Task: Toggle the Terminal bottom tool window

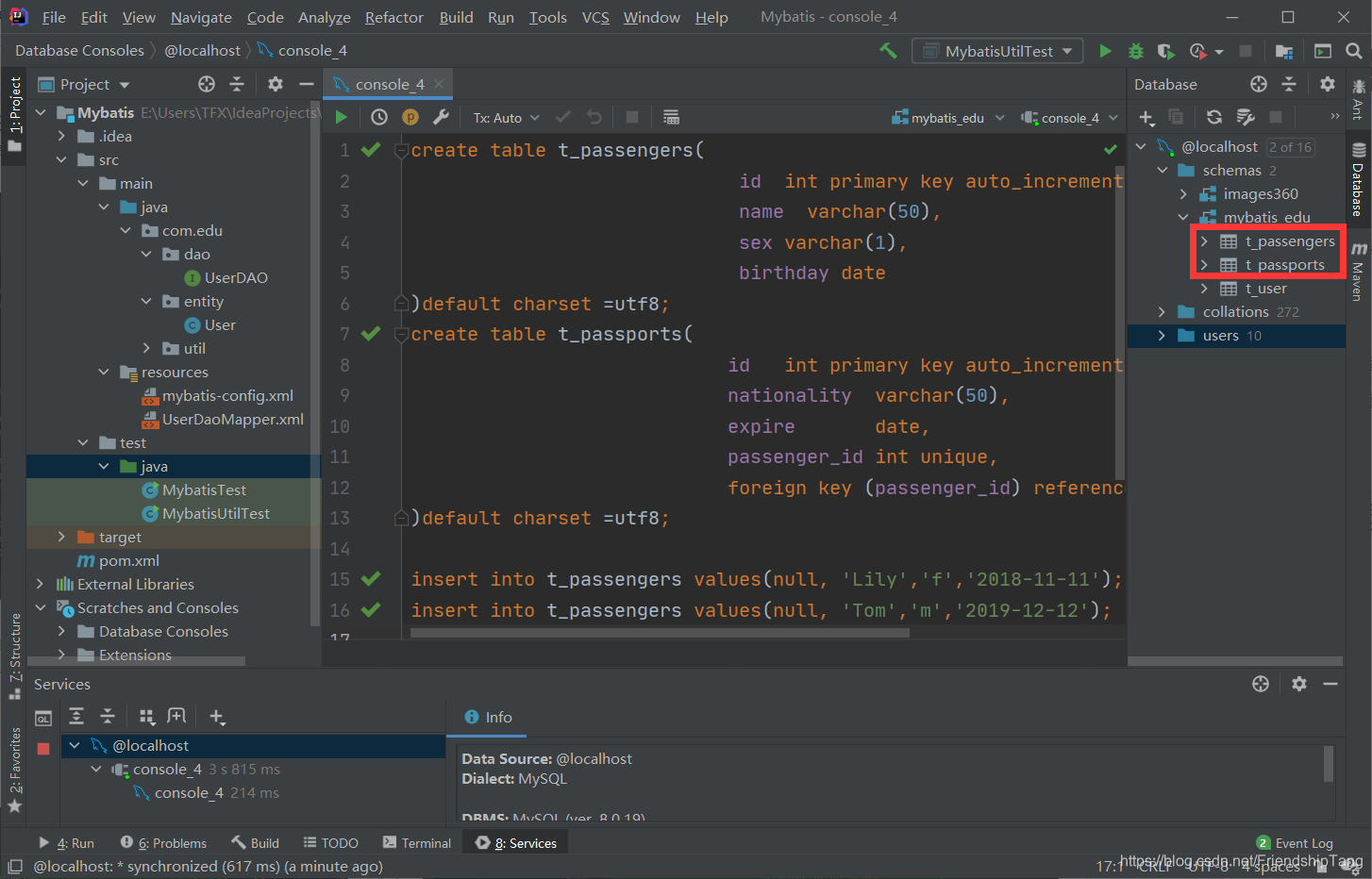Action: click(417, 843)
